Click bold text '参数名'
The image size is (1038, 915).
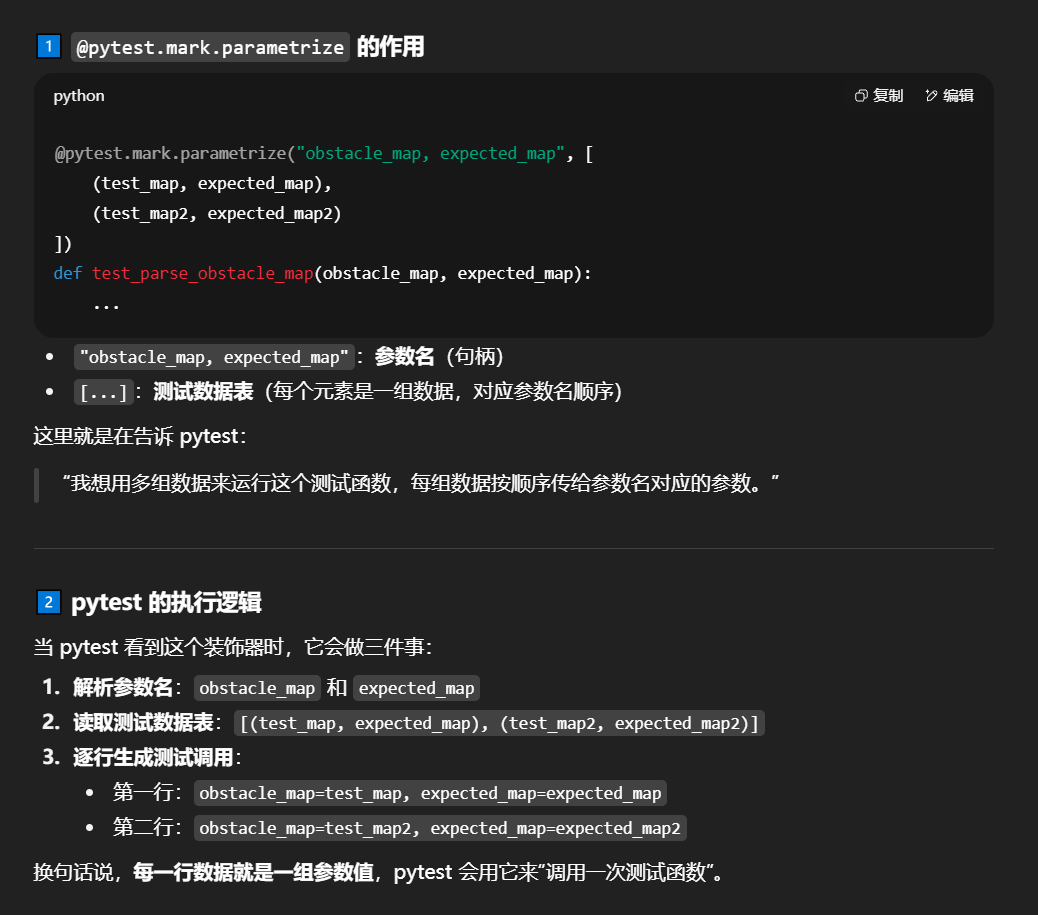[404, 357]
